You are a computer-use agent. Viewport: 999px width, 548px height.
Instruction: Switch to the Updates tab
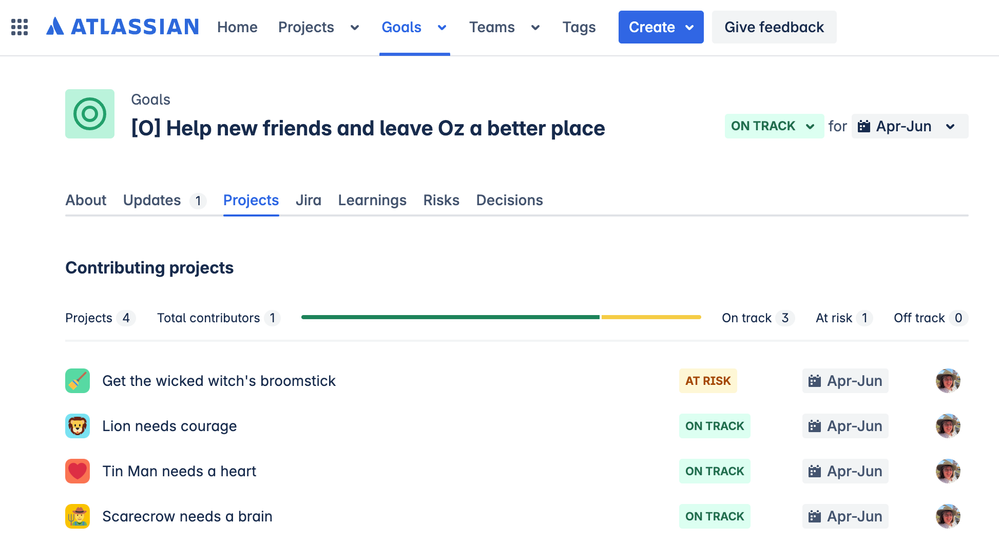pyautogui.click(x=152, y=200)
